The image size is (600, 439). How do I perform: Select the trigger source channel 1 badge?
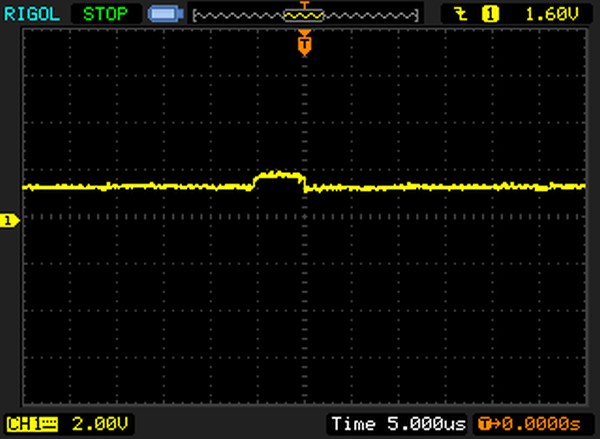[x=490, y=14]
